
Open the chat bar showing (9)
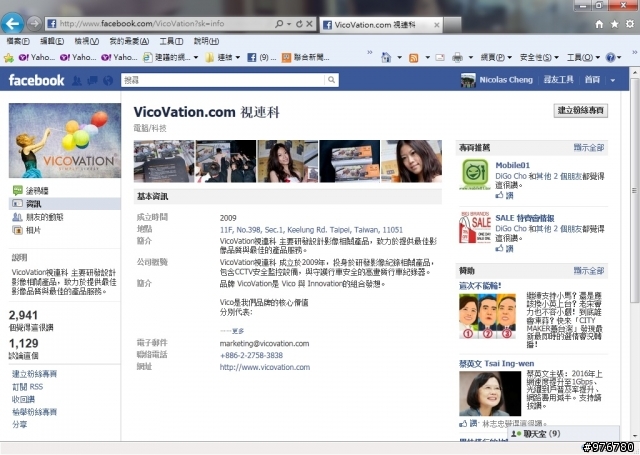coord(563,433)
